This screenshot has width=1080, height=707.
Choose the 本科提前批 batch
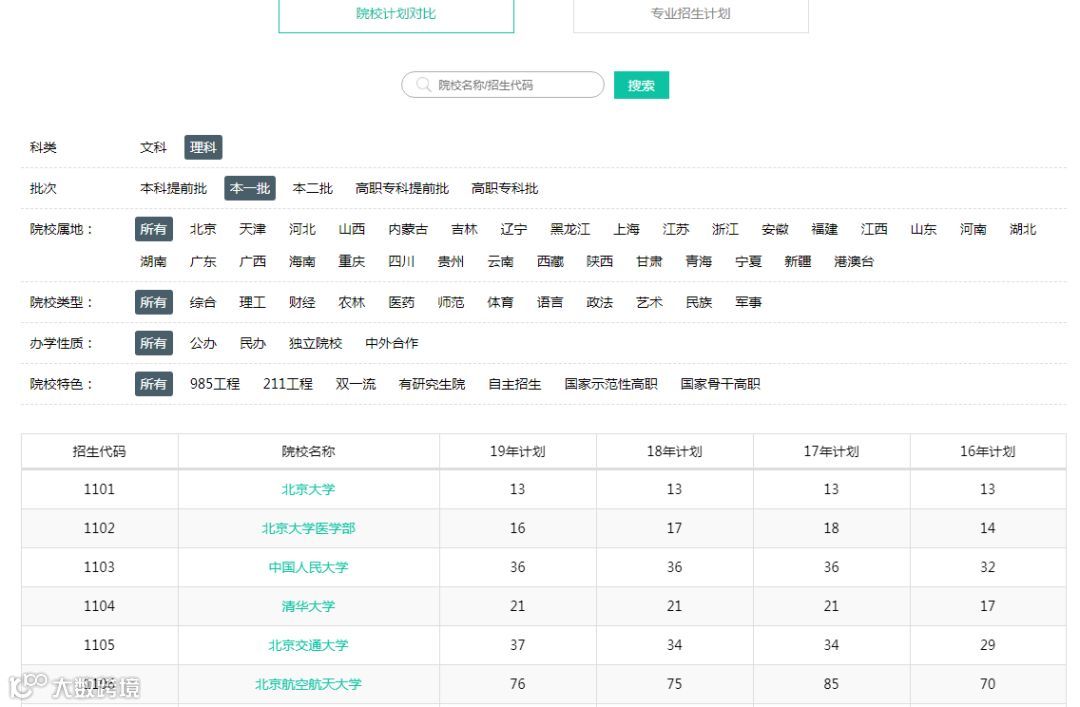pyautogui.click(x=174, y=188)
